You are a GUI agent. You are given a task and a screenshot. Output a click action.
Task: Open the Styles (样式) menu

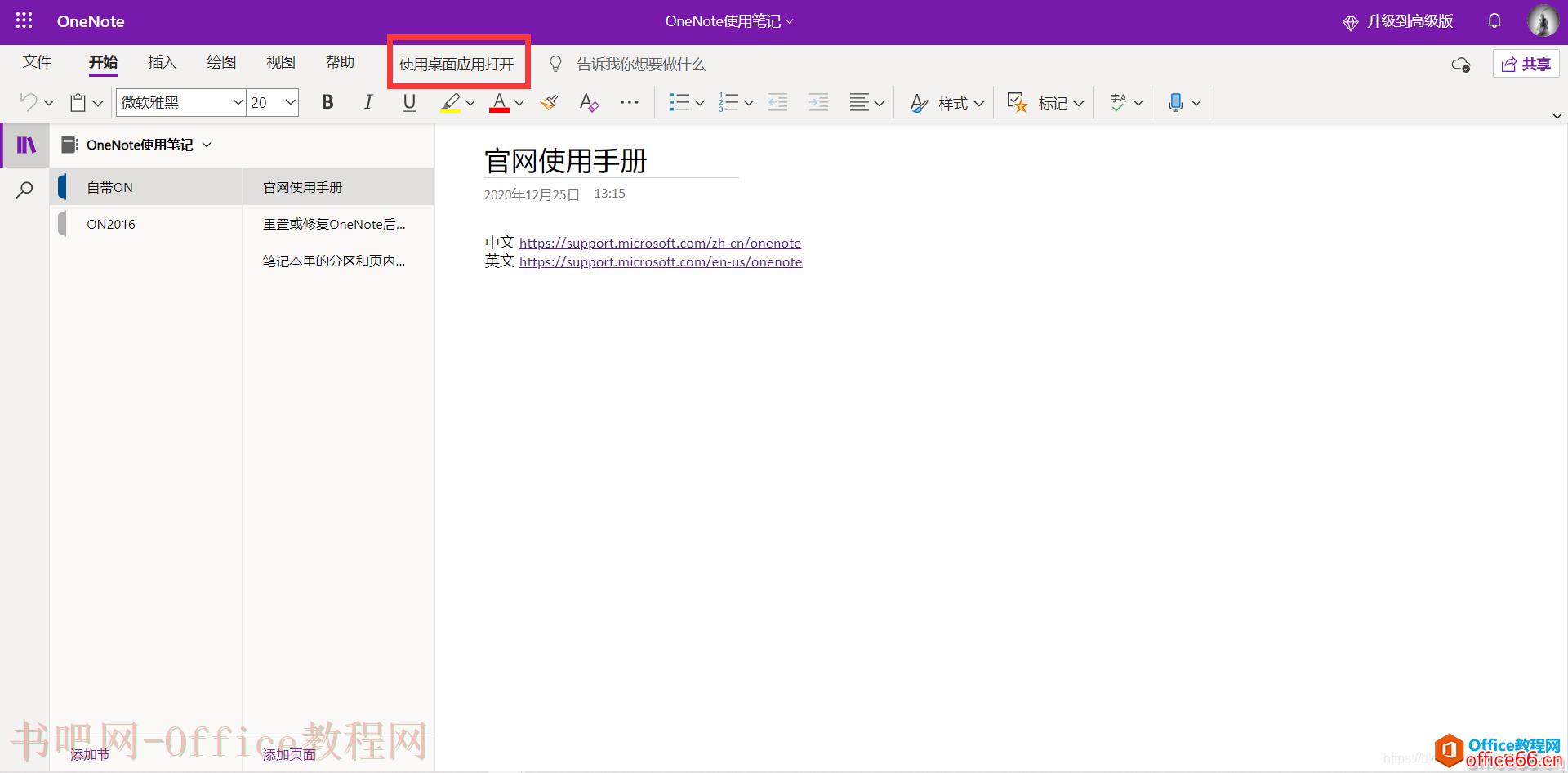tap(947, 103)
